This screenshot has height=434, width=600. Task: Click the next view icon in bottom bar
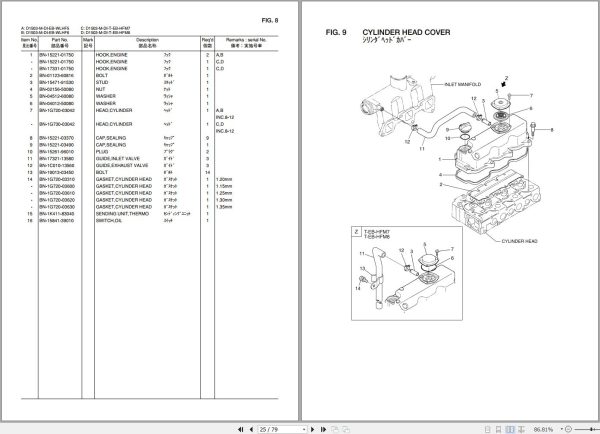[346, 429]
